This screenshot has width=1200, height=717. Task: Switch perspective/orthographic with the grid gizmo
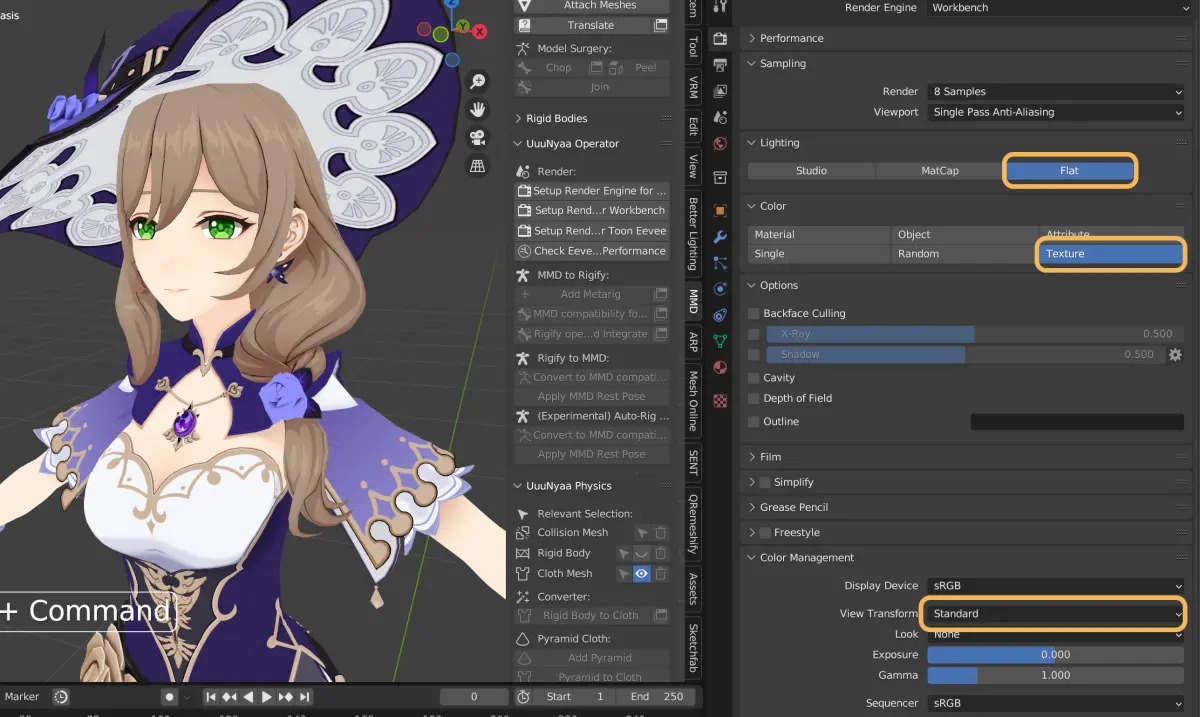[x=478, y=165]
